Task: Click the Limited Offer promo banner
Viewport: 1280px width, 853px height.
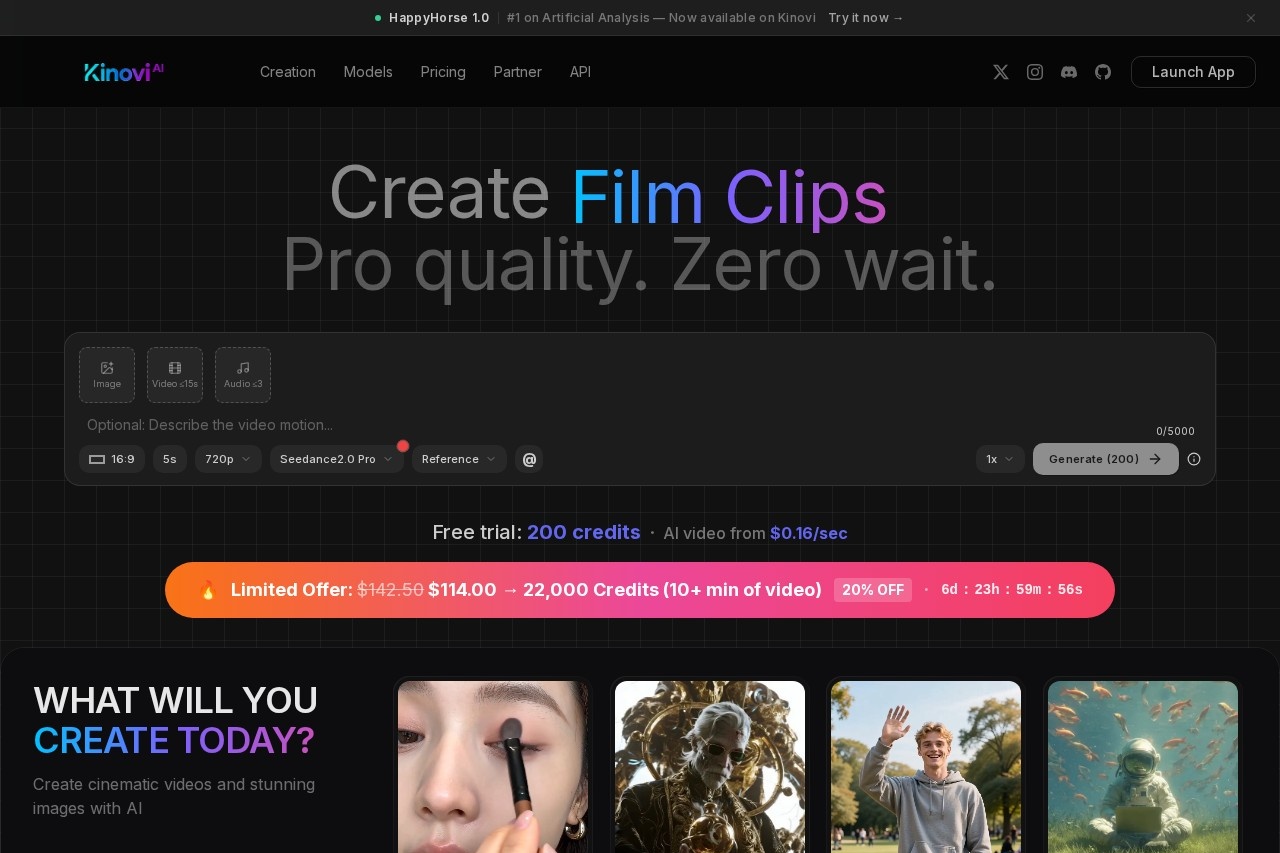Action: [640, 590]
